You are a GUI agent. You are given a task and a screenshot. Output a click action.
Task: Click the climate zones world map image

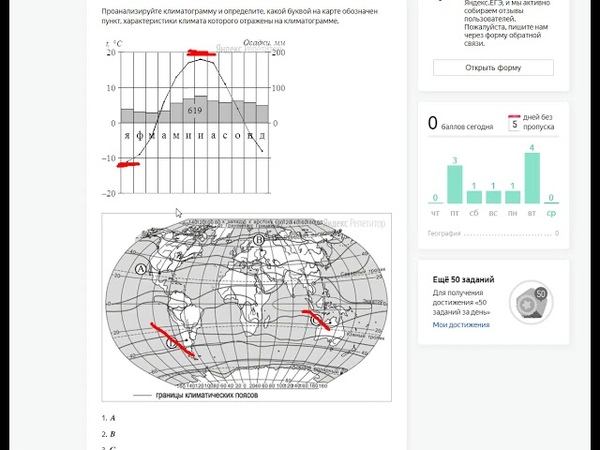(246, 307)
